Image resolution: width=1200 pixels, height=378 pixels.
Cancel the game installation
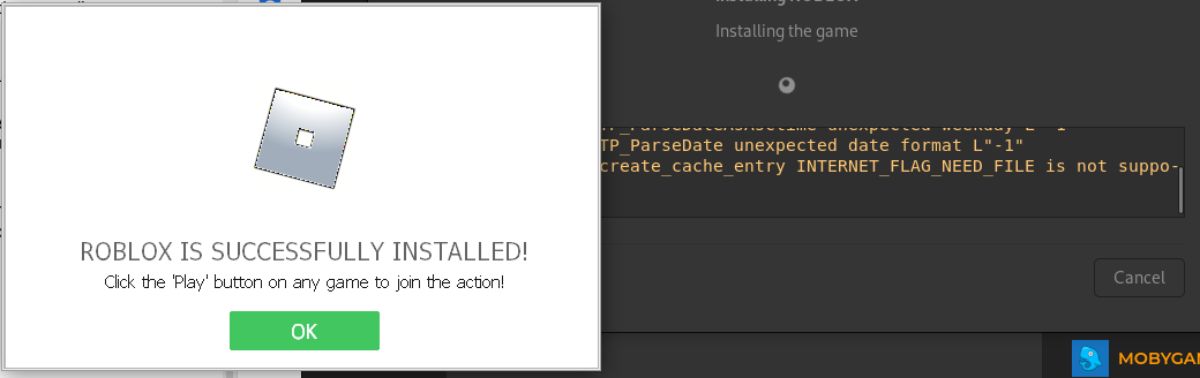point(1139,277)
